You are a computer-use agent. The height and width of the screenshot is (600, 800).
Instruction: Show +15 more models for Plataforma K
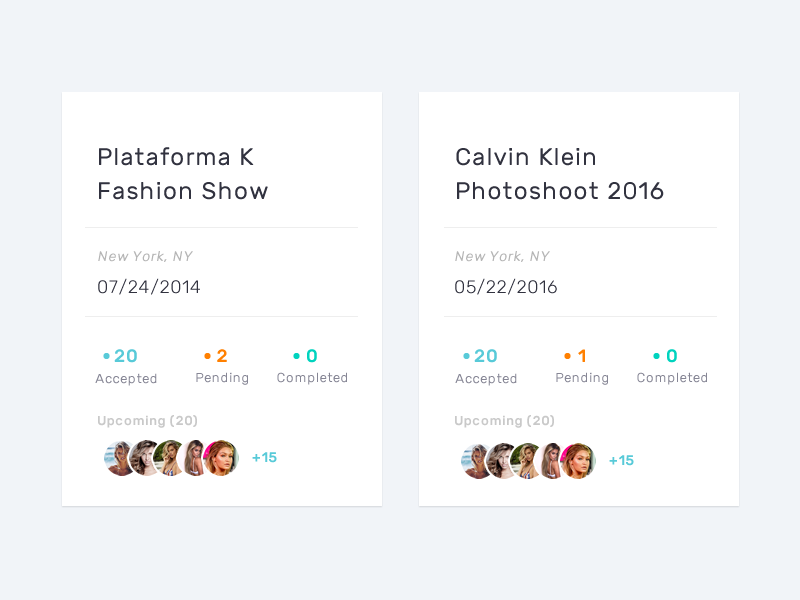(x=264, y=458)
